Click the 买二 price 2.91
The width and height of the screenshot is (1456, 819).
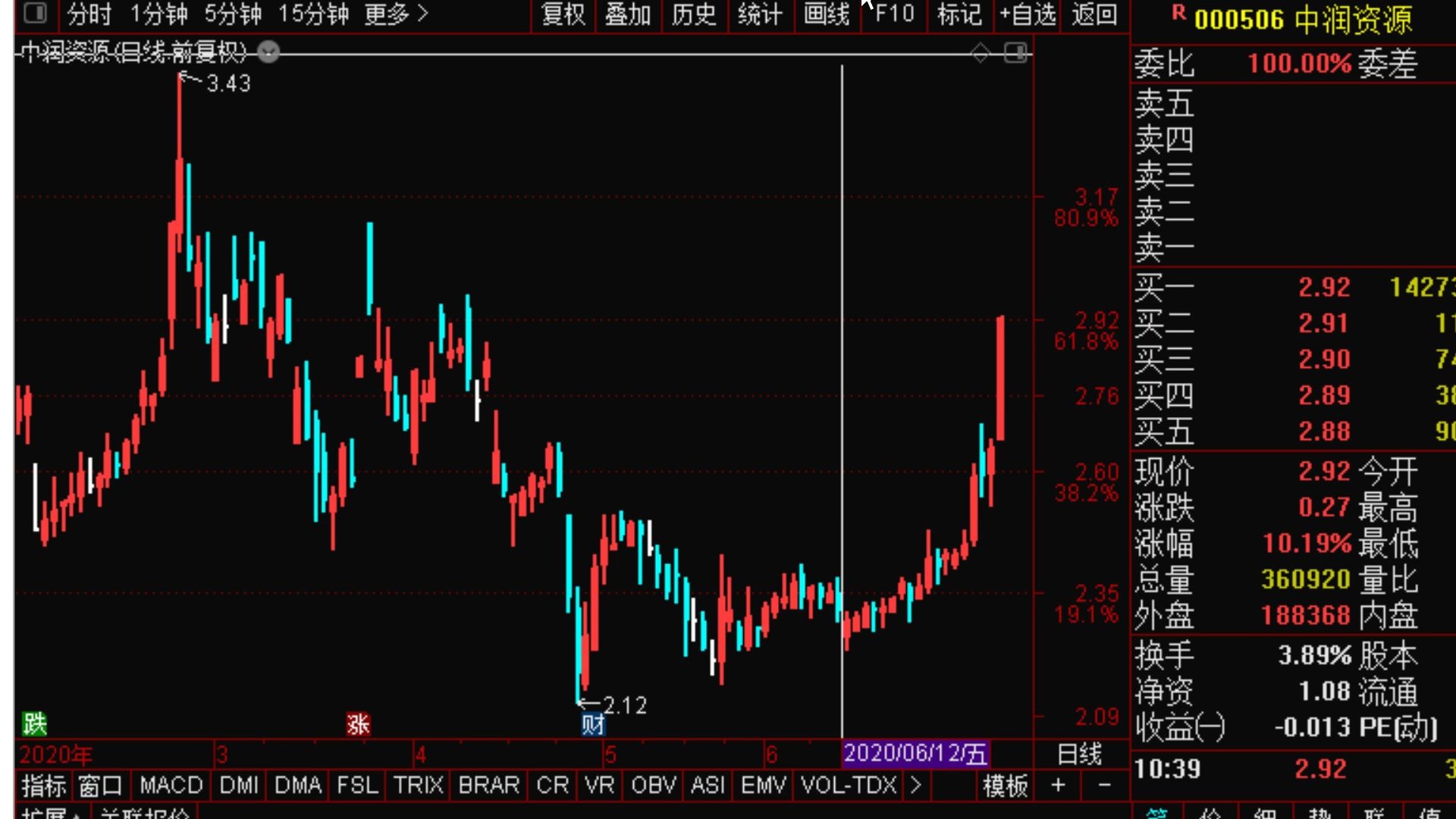(x=1324, y=324)
